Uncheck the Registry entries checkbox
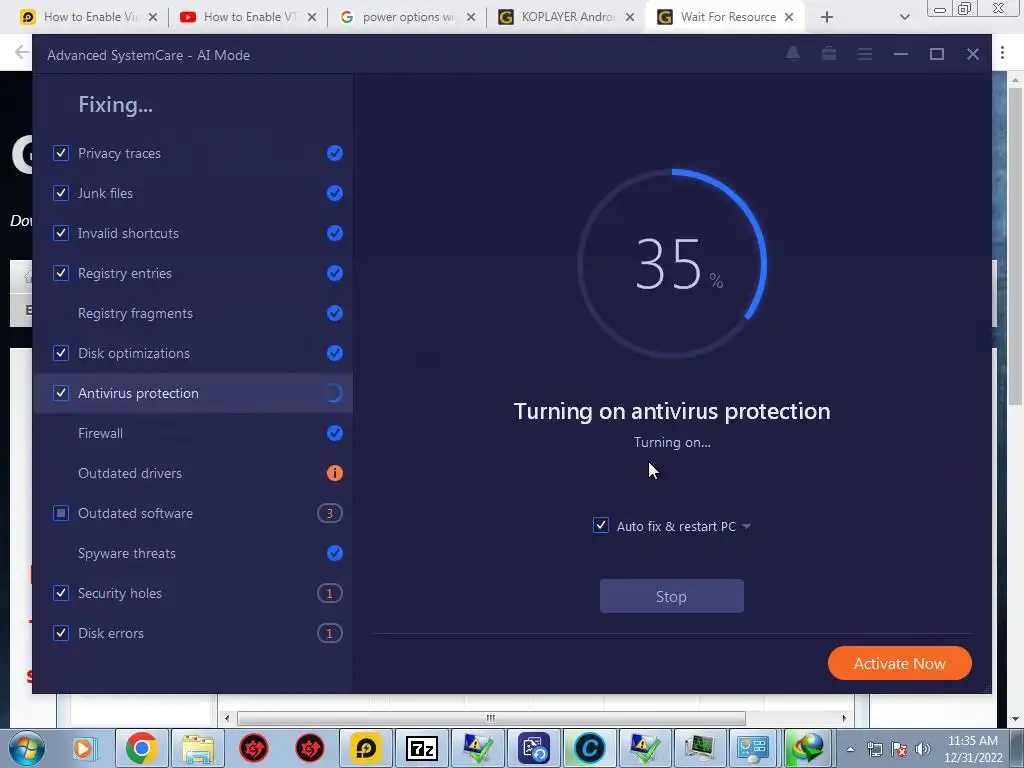This screenshot has width=1024, height=768. (61, 273)
